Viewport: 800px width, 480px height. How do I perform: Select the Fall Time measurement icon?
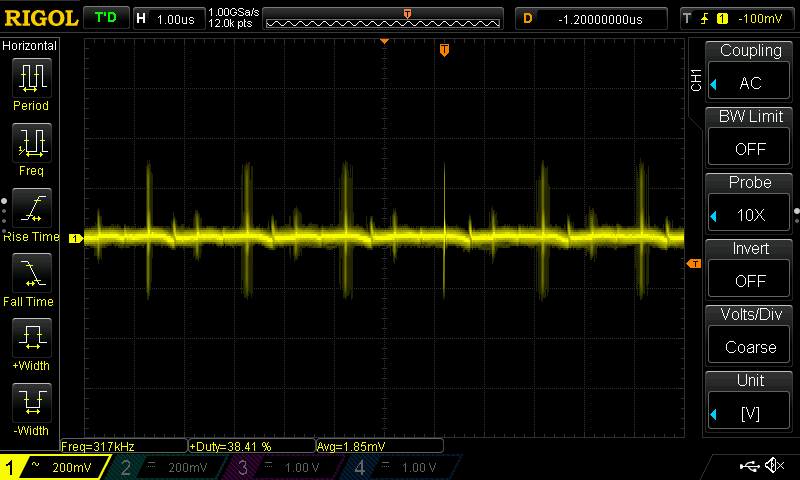pos(32,273)
